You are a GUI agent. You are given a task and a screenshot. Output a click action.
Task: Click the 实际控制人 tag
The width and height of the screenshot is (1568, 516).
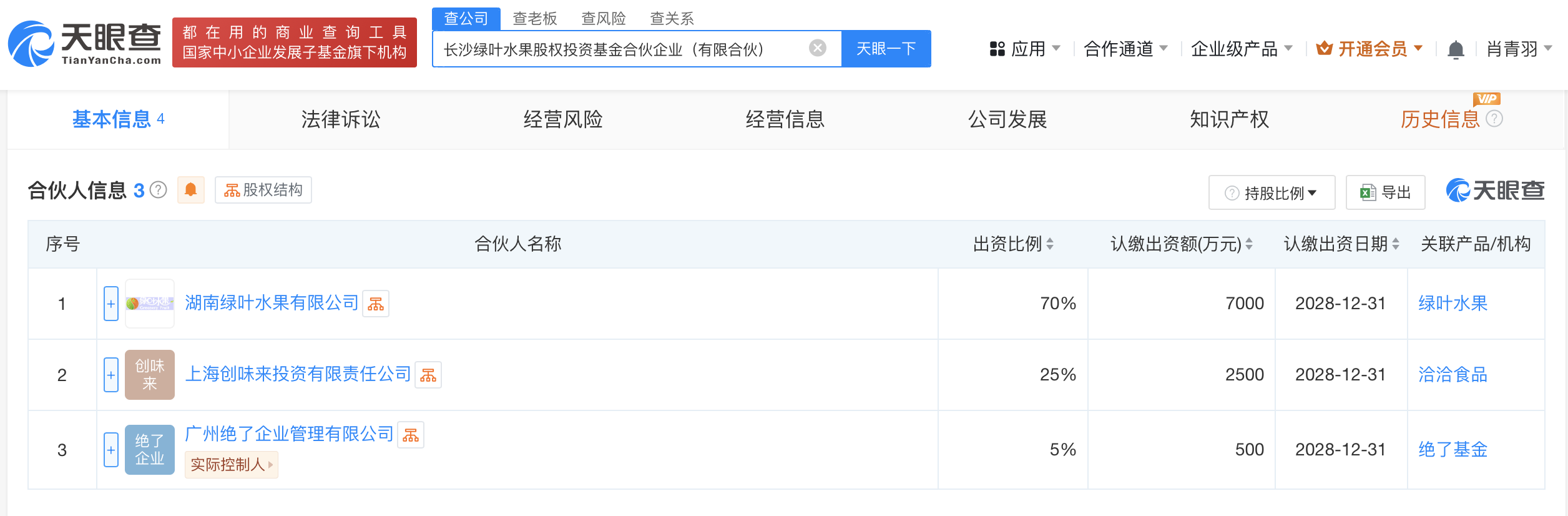231,465
